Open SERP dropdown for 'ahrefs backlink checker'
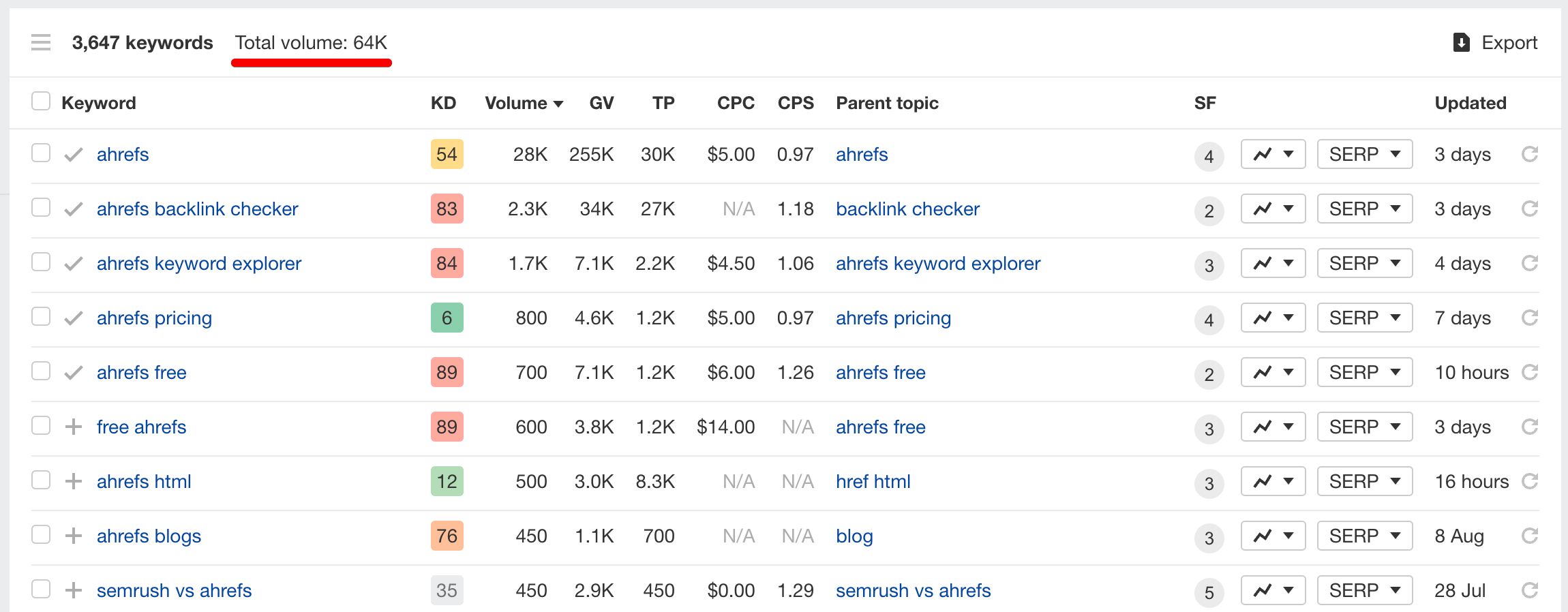1568x612 pixels. click(x=1365, y=209)
